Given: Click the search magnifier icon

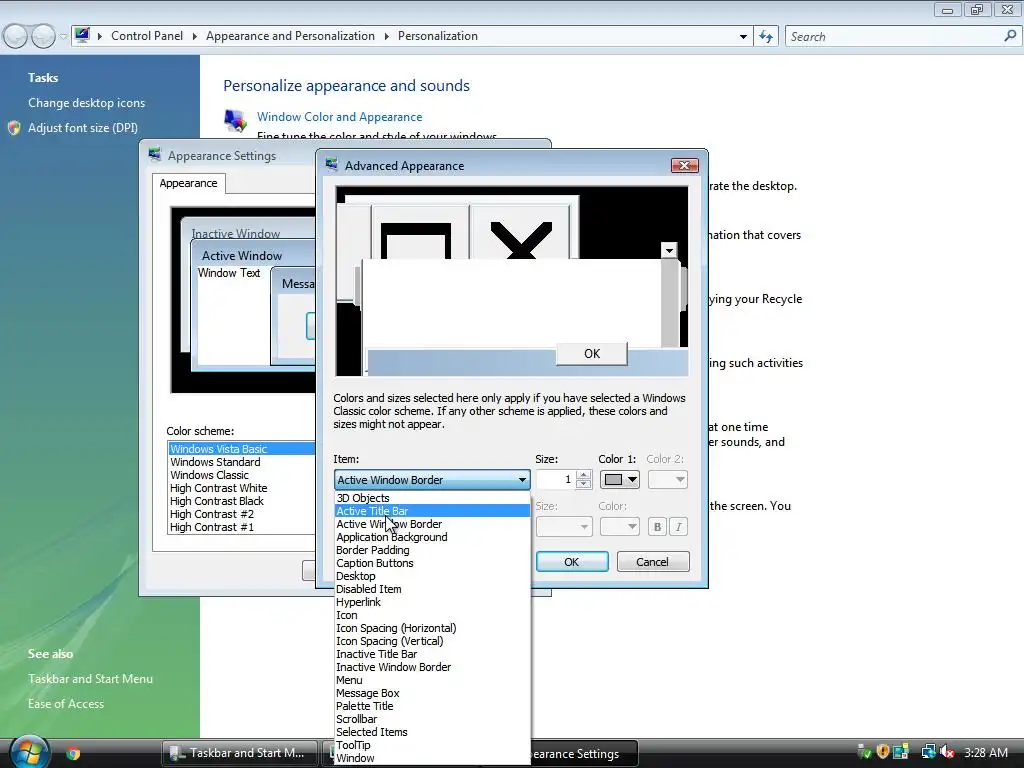Looking at the screenshot, I should (1010, 36).
